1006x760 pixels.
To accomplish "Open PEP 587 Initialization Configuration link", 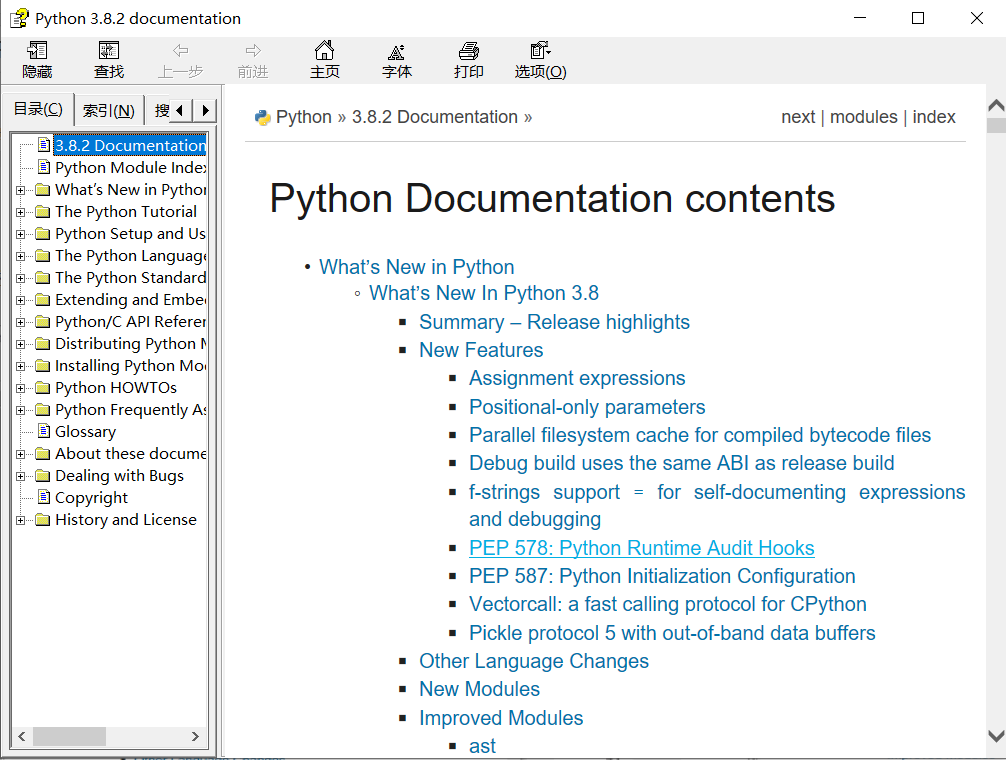I will (662, 576).
